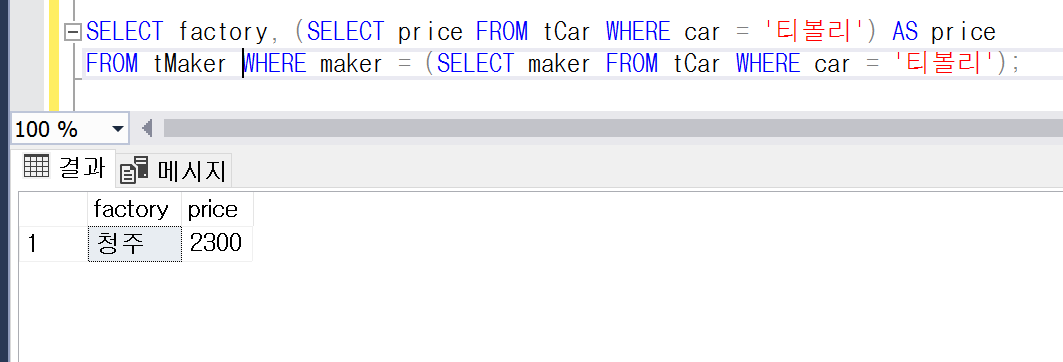
Task: Click the factory column header
Action: click(x=134, y=209)
